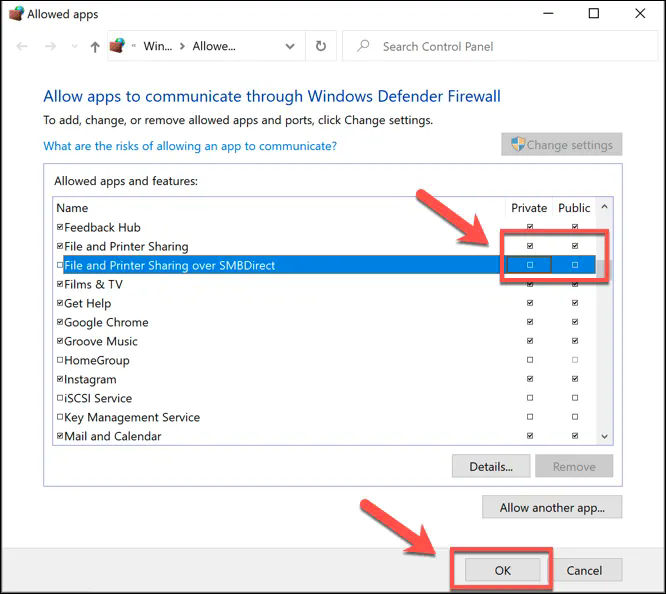666x594 pixels.
Task: Click the firewall icon in address bar
Action: pos(119,46)
